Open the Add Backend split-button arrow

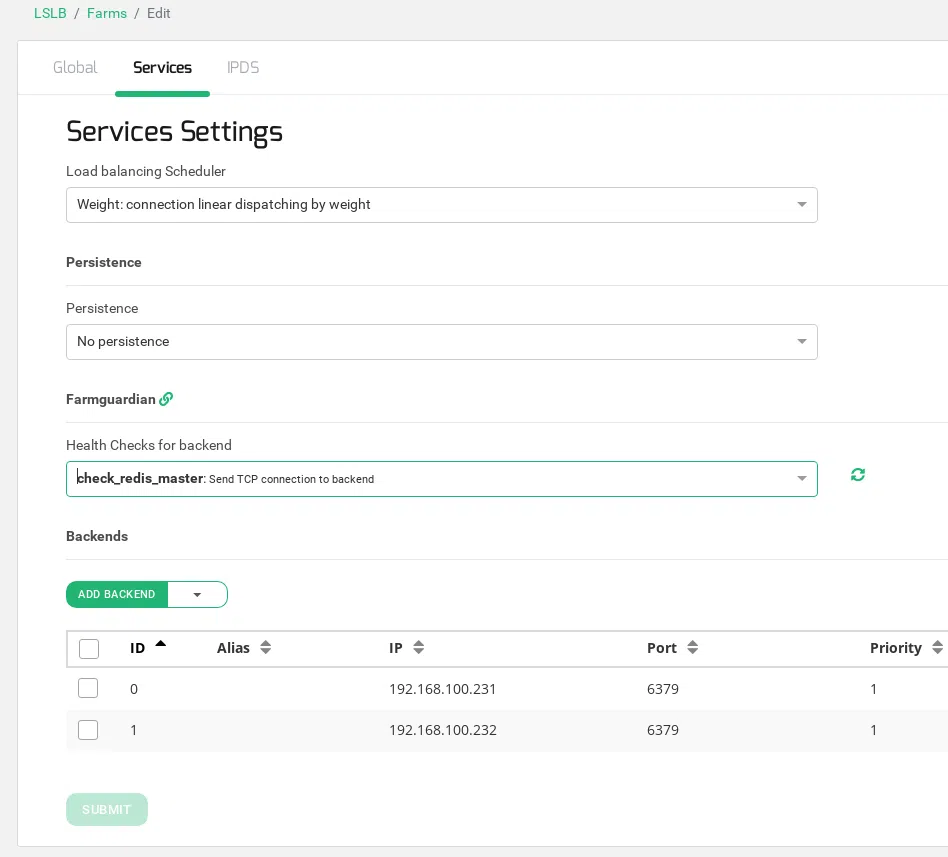pos(197,595)
